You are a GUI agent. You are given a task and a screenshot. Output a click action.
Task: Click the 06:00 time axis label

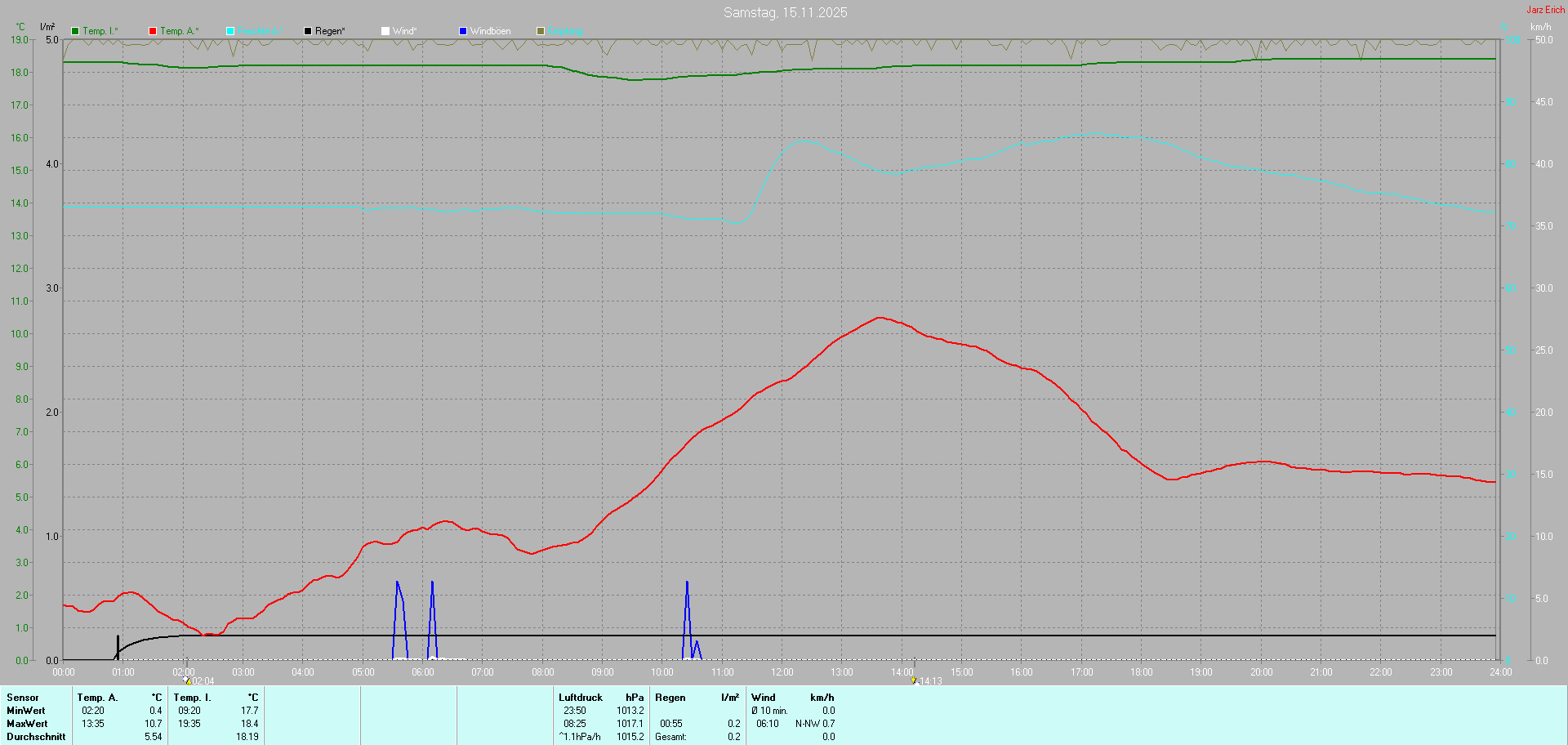(423, 672)
